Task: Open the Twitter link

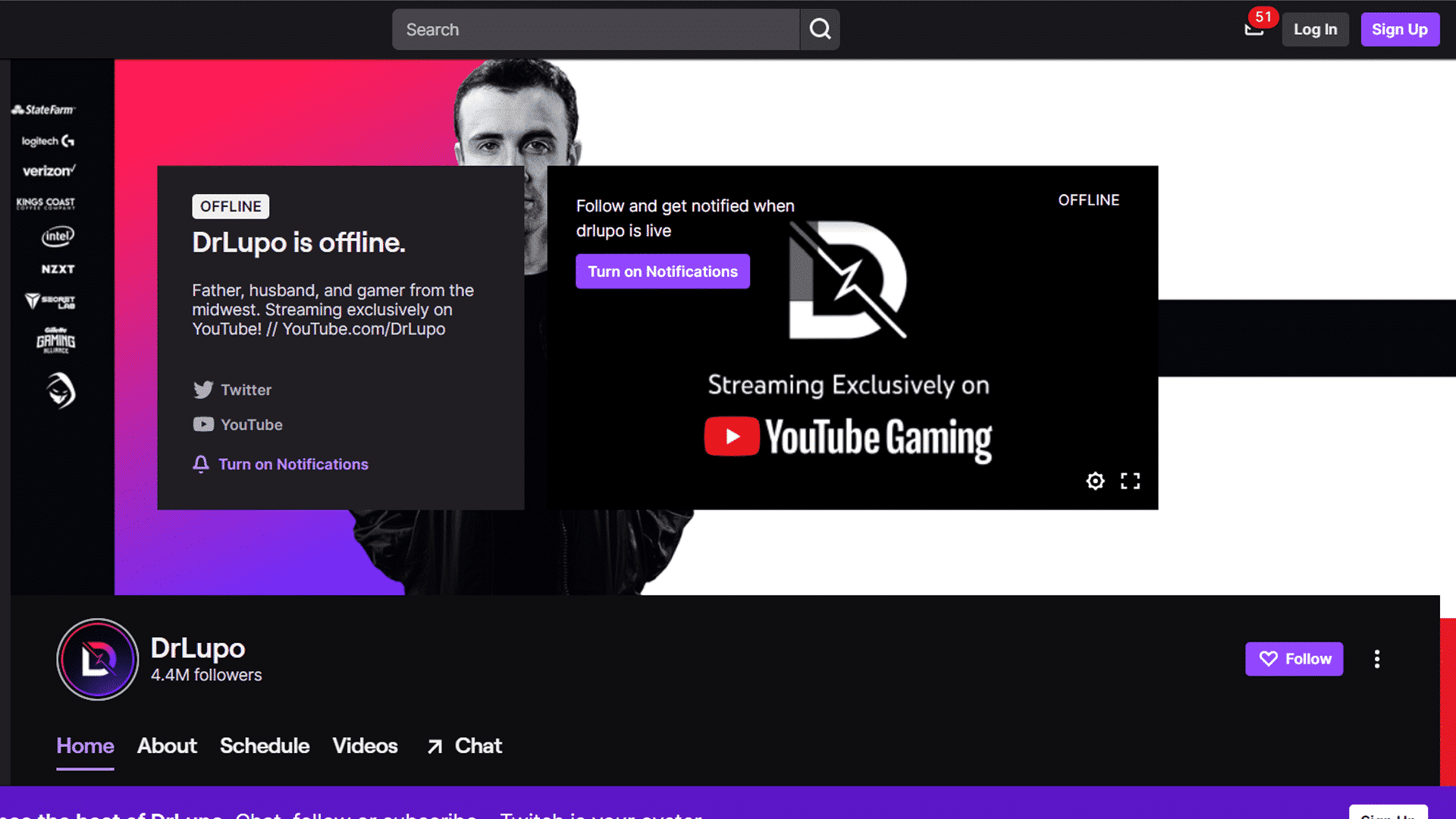Action: point(232,390)
